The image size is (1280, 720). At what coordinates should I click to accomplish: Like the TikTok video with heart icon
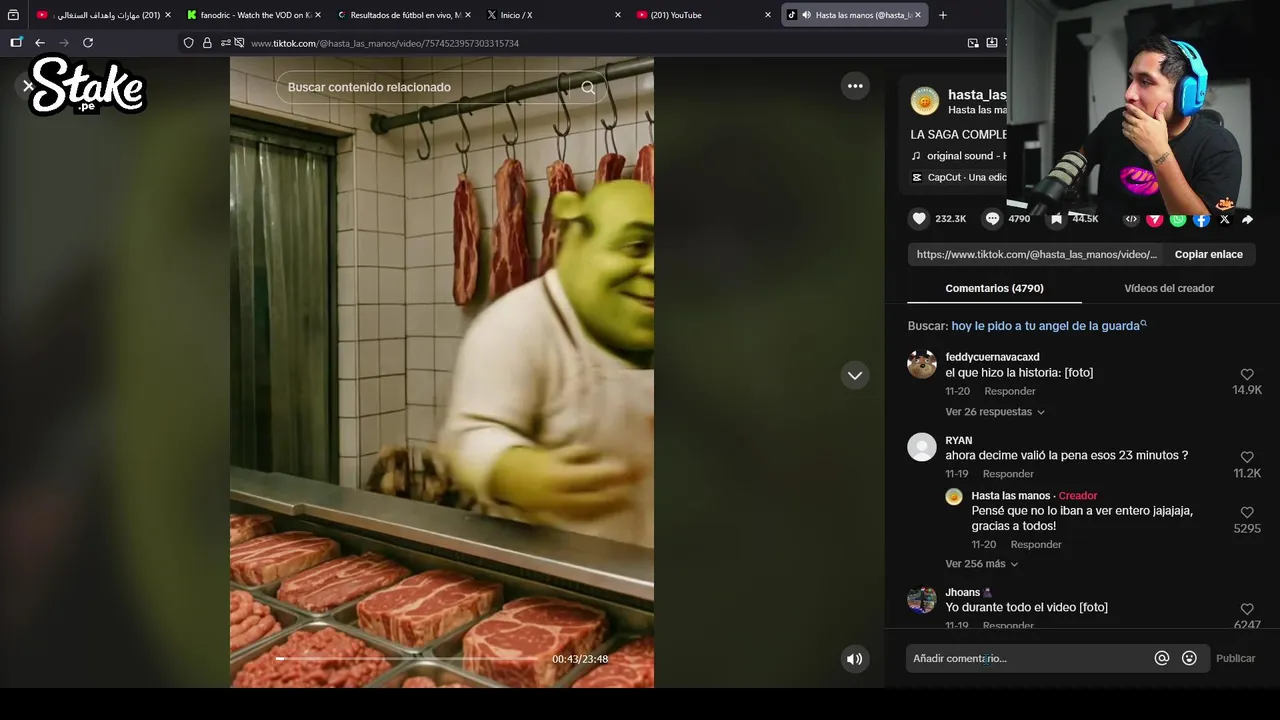pos(918,218)
